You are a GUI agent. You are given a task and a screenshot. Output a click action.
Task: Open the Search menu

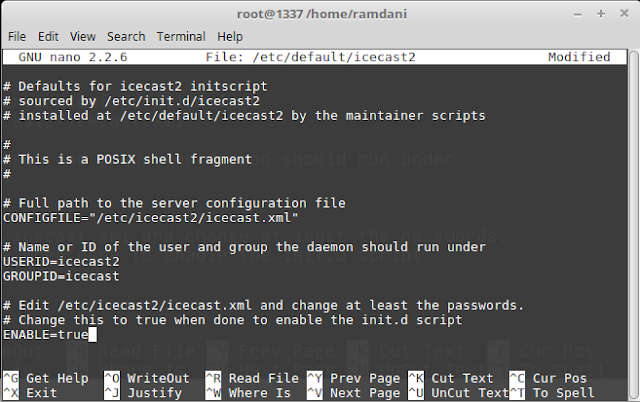point(126,37)
